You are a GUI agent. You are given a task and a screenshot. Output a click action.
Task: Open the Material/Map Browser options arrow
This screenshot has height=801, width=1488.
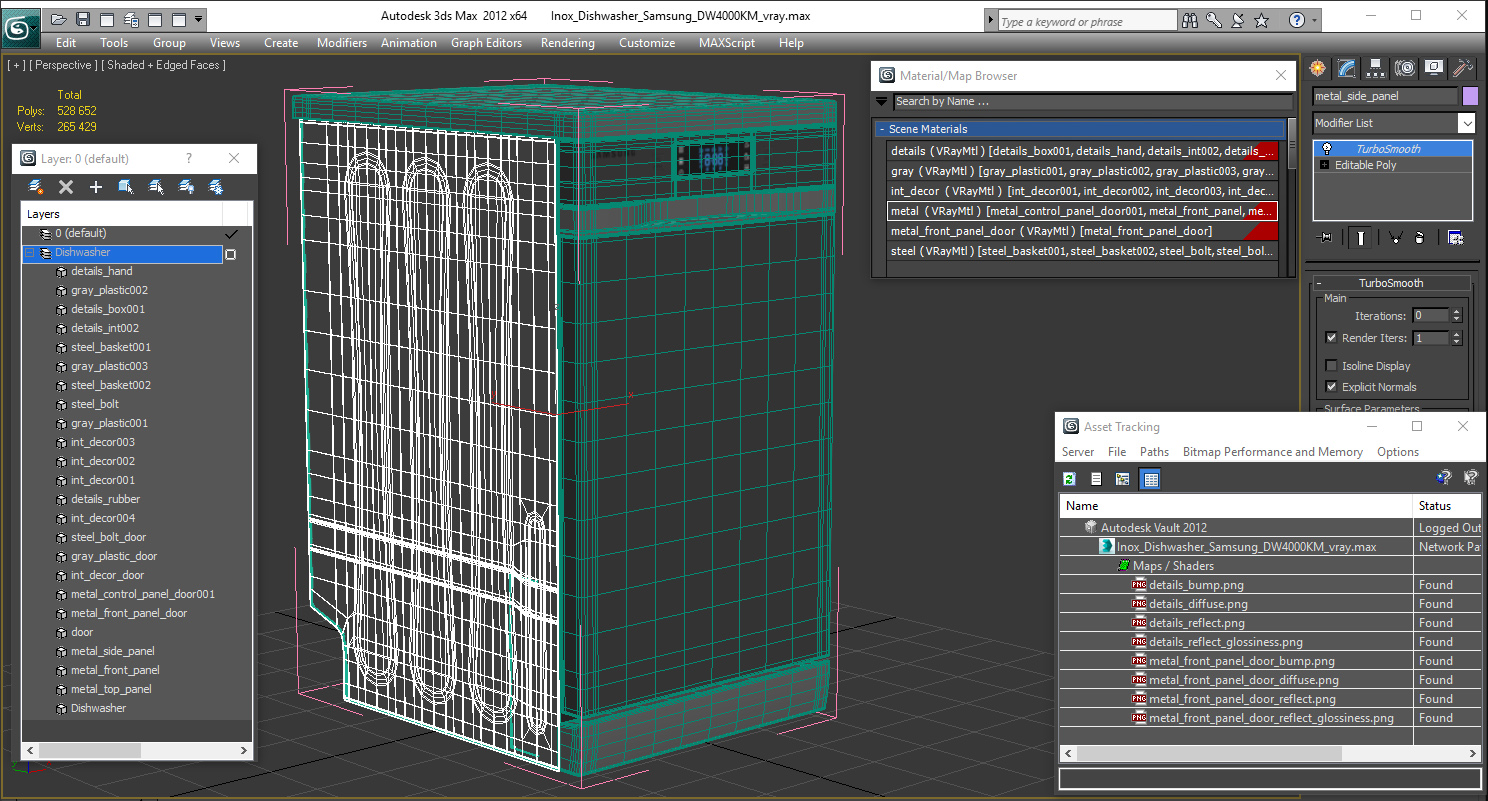coord(881,101)
